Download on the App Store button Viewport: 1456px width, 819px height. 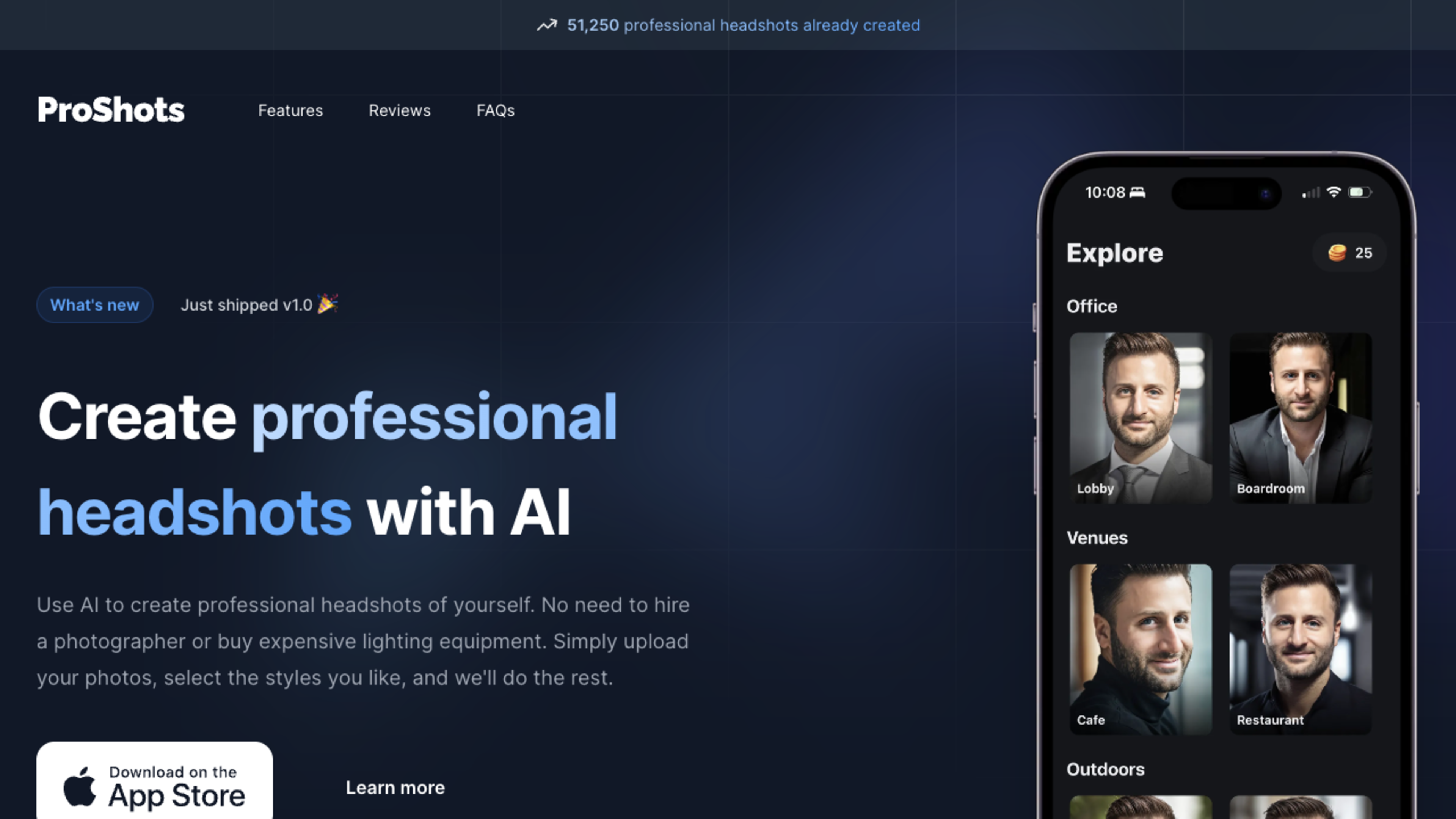tap(154, 781)
